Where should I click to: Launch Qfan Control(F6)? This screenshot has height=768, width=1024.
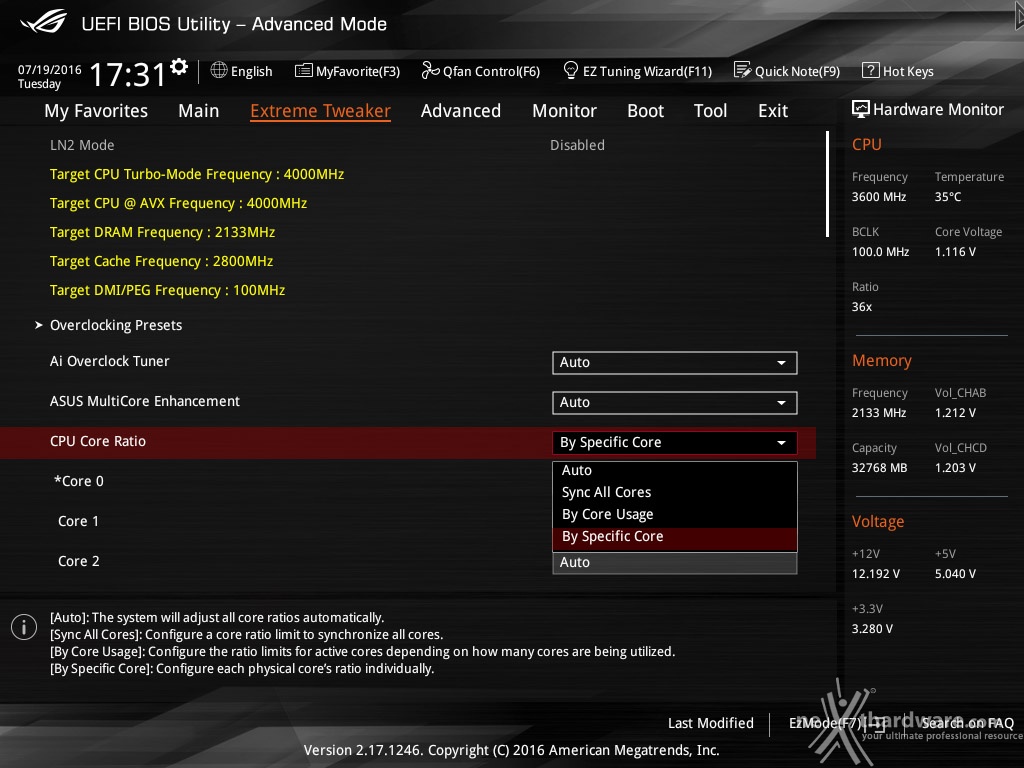point(481,71)
